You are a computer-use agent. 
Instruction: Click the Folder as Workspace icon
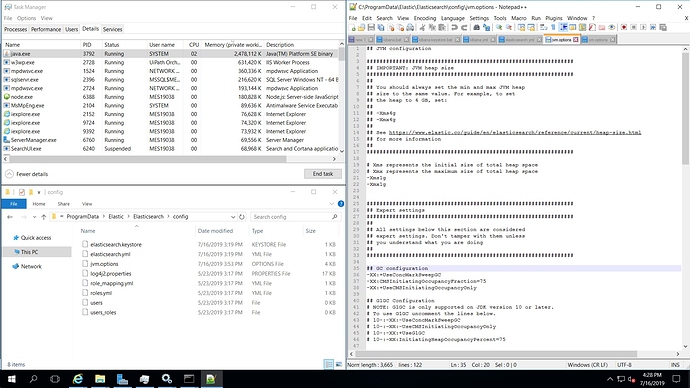pyautogui.click(x=602, y=27)
